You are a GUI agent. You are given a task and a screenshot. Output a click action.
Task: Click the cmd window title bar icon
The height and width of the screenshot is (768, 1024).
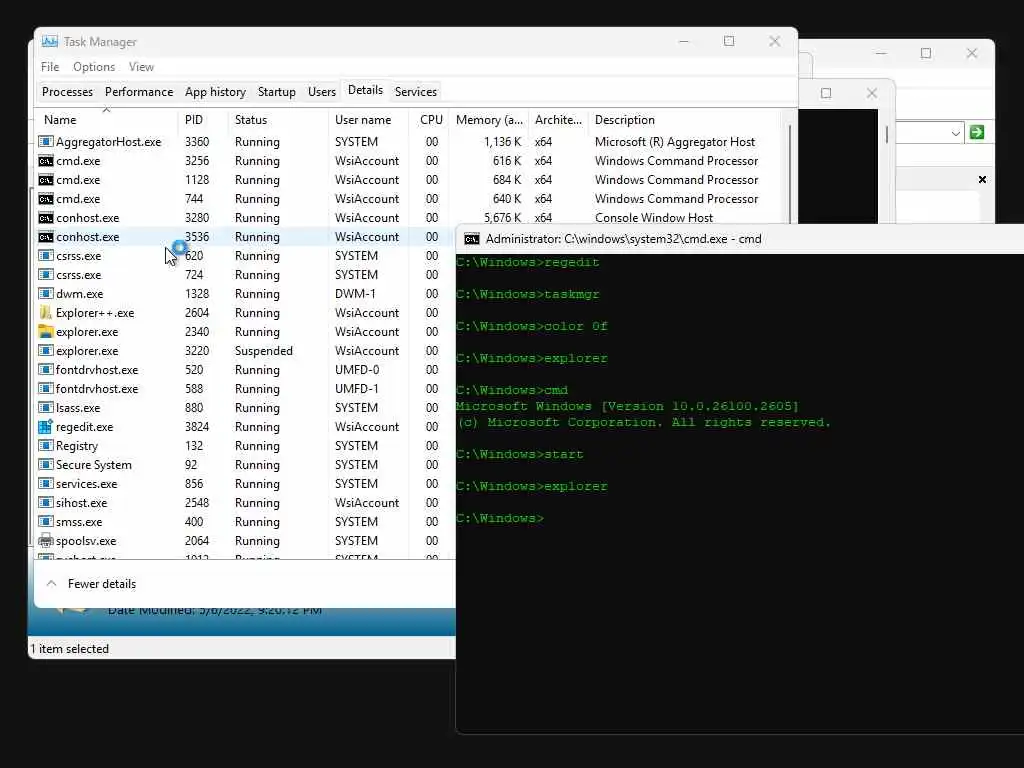tap(472, 239)
